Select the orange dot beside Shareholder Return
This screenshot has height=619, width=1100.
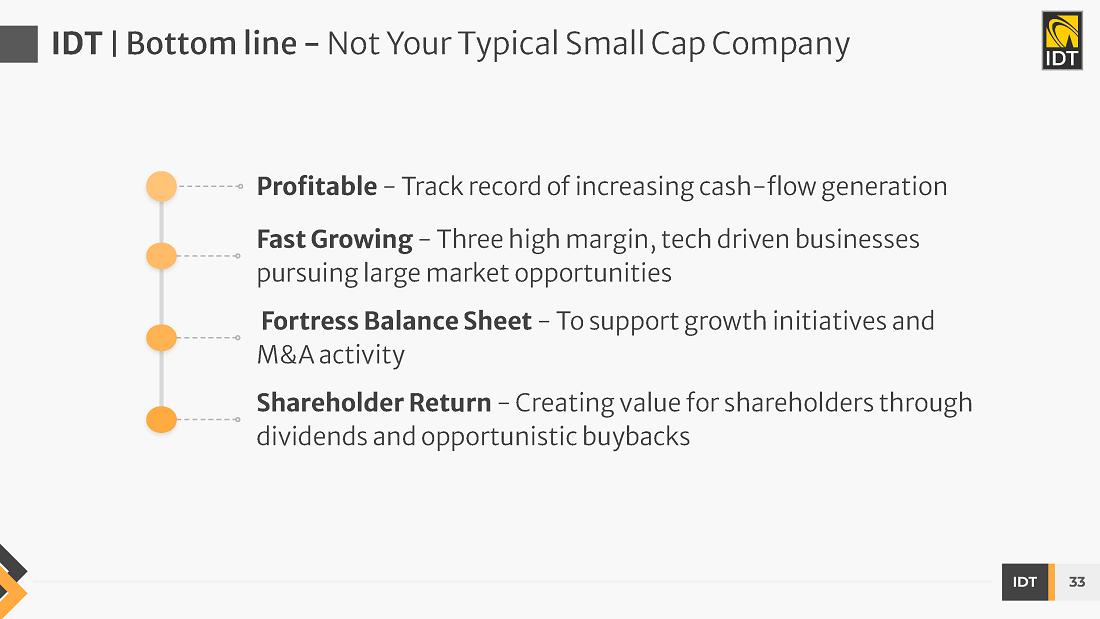161,420
